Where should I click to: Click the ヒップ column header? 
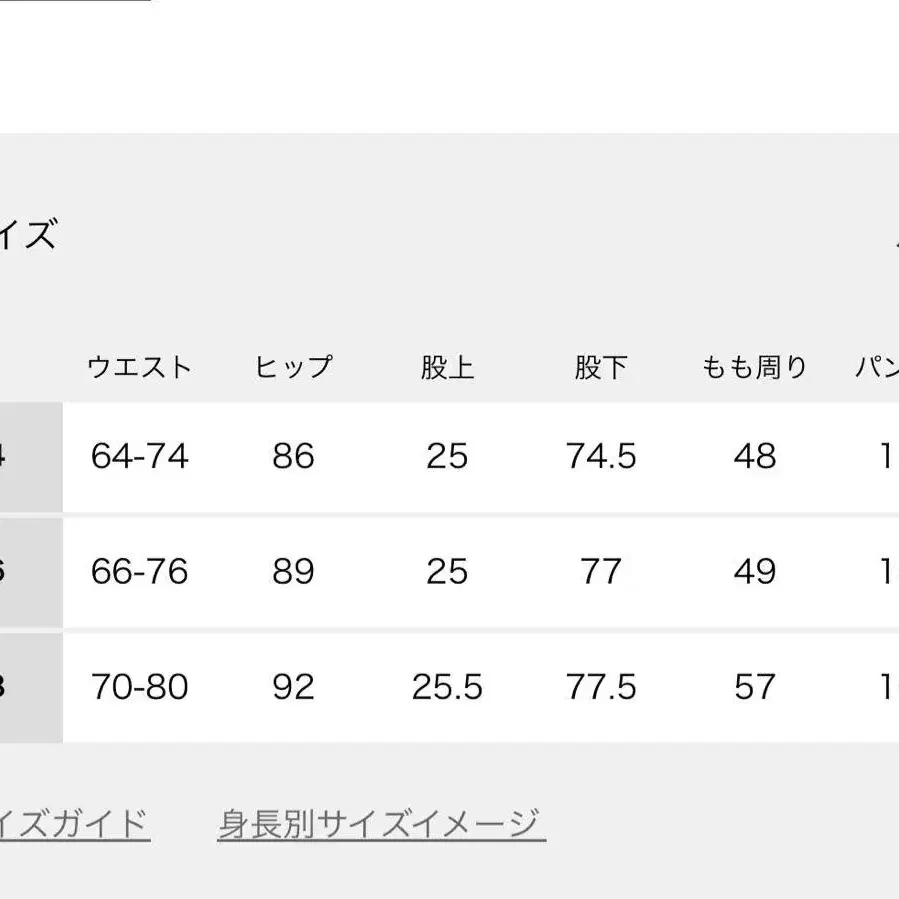[293, 368]
